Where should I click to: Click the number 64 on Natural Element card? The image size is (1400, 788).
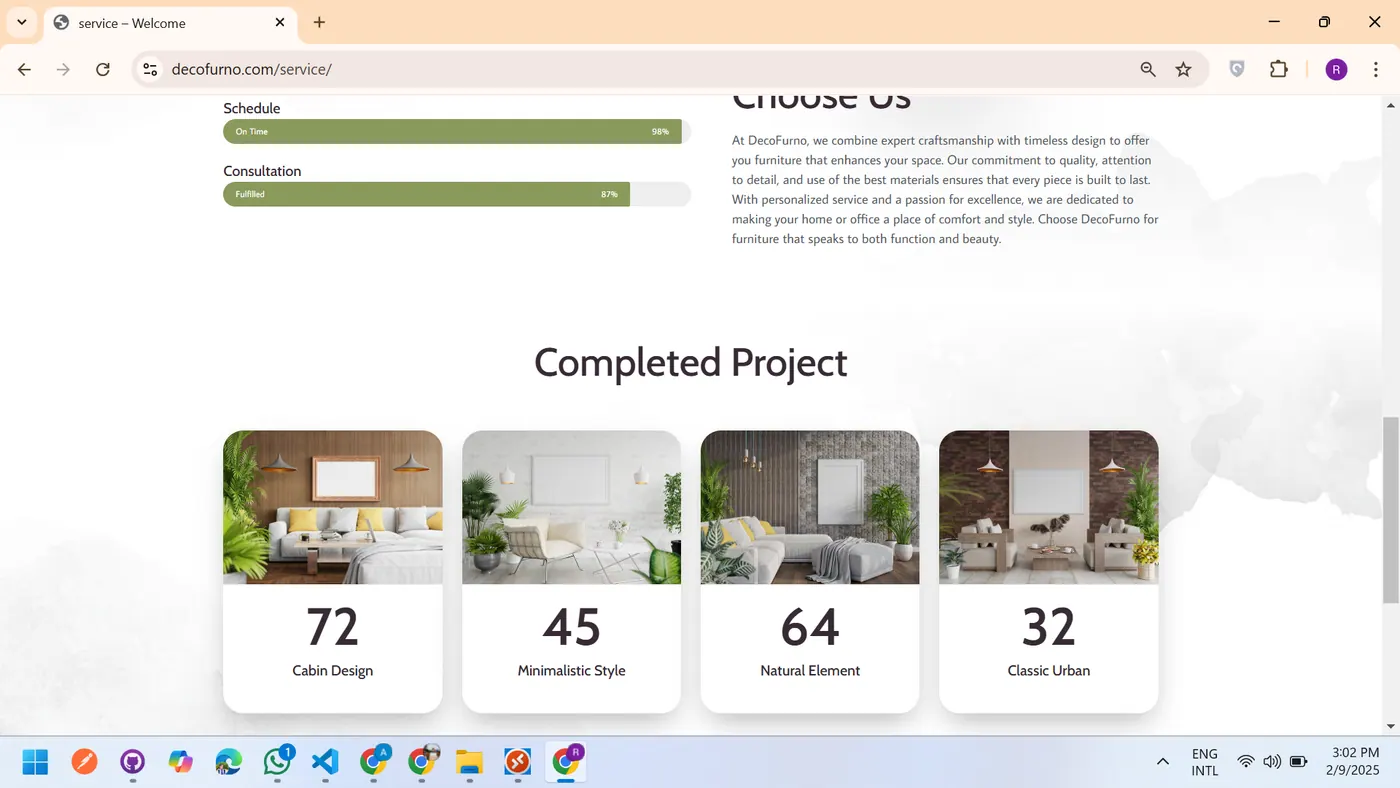point(810,627)
